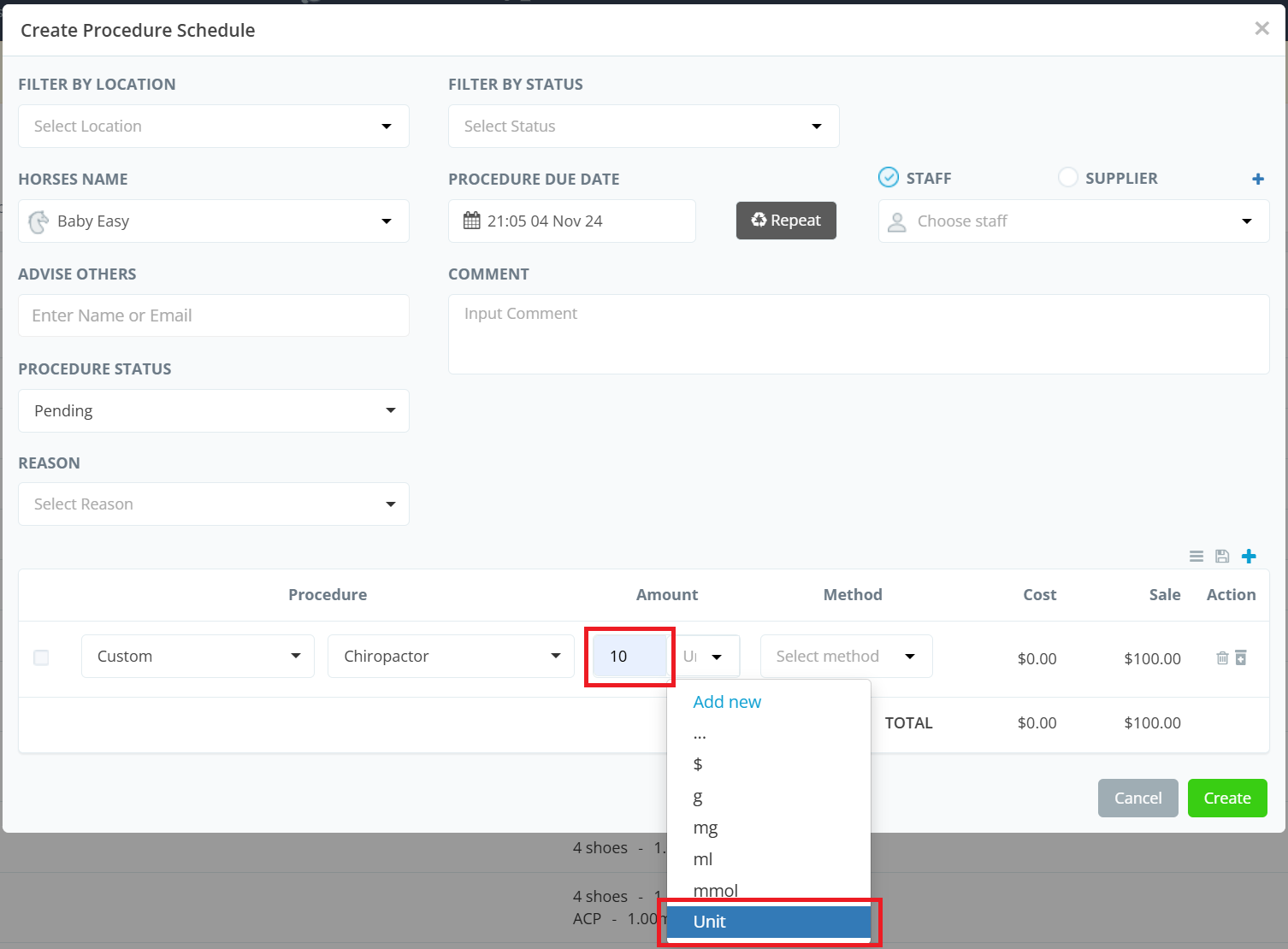Open the Select method dropdown

point(846,657)
